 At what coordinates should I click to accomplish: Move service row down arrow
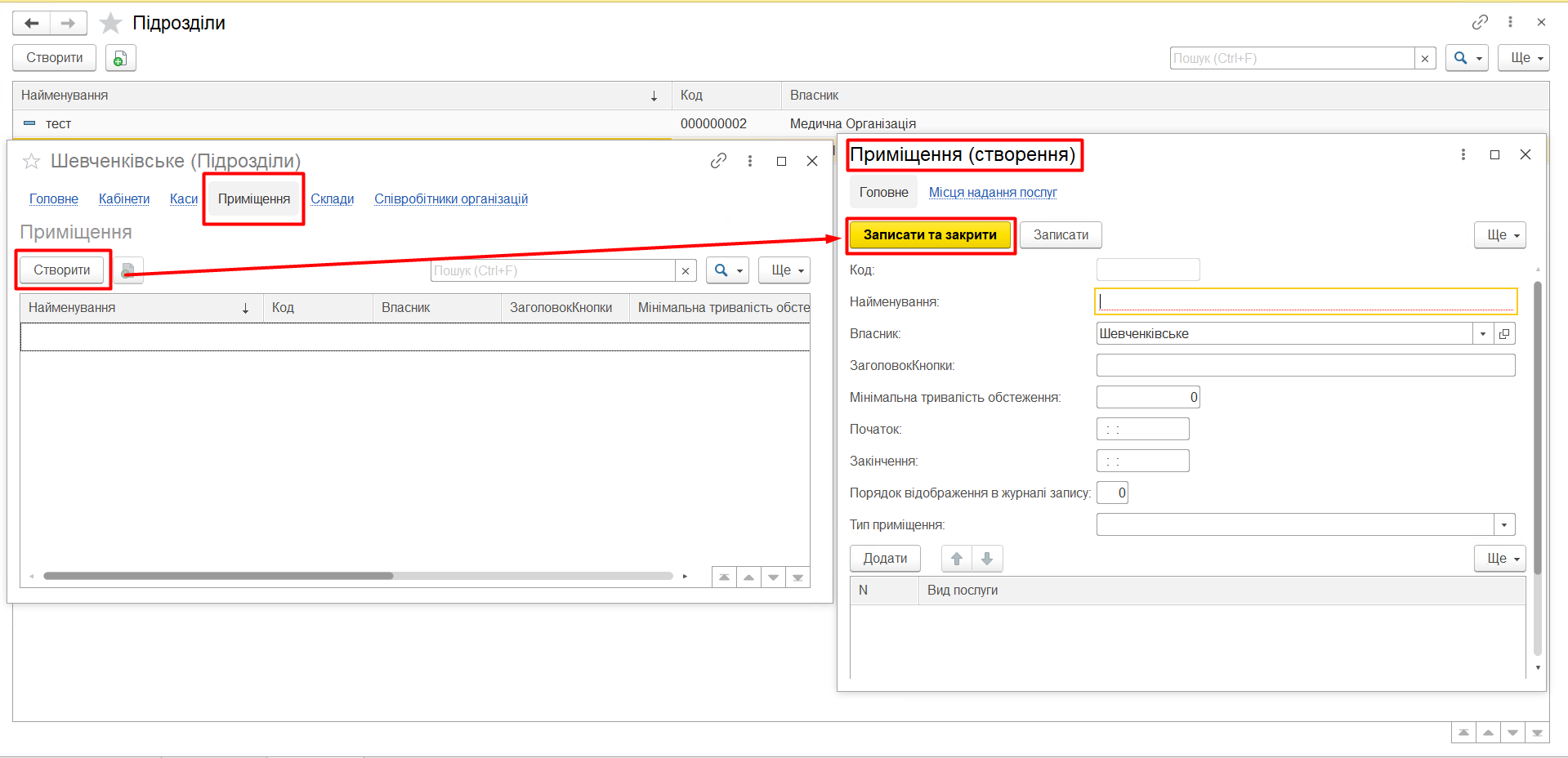point(987,559)
